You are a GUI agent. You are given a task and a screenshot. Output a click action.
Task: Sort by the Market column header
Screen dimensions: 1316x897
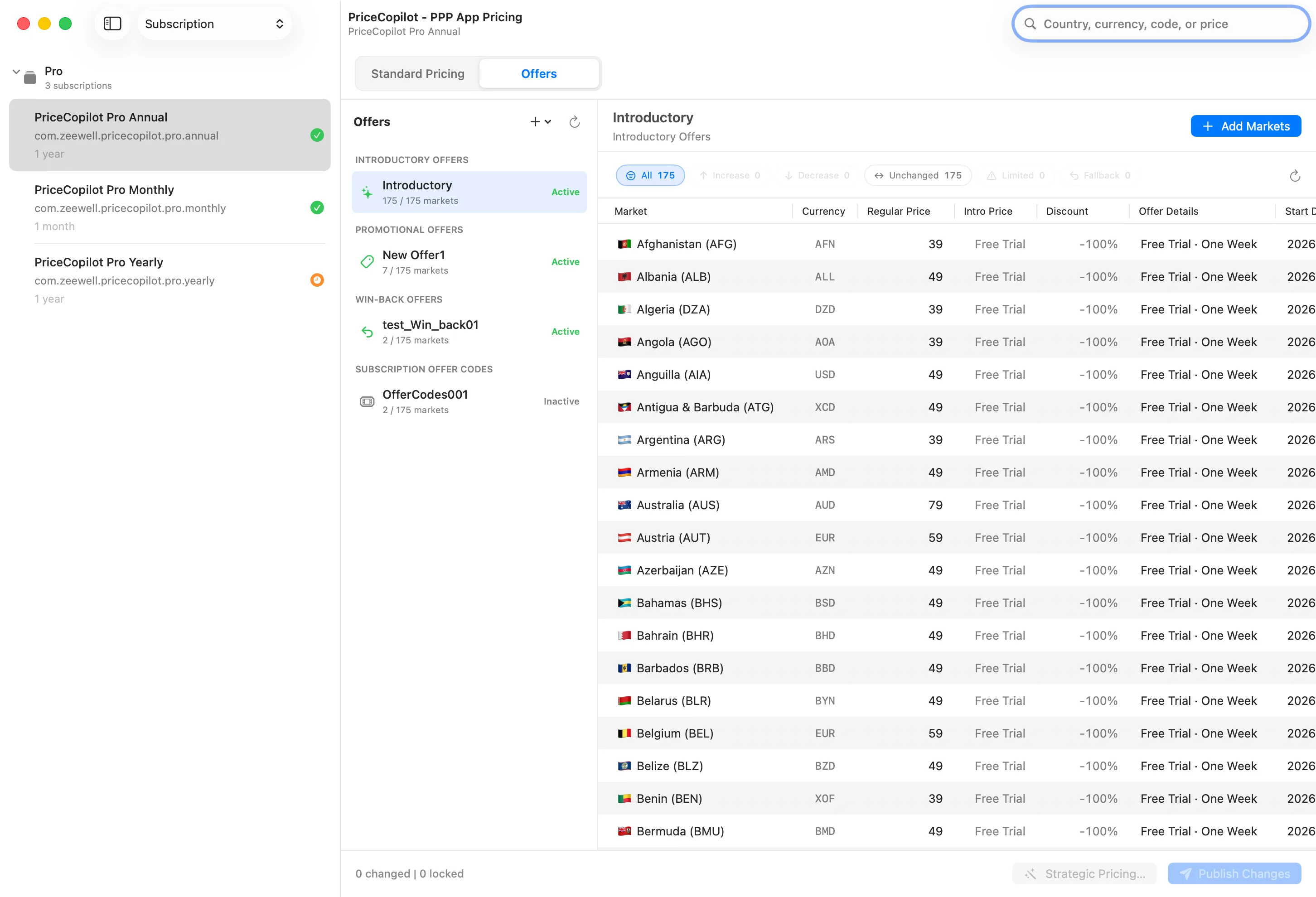pos(630,211)
